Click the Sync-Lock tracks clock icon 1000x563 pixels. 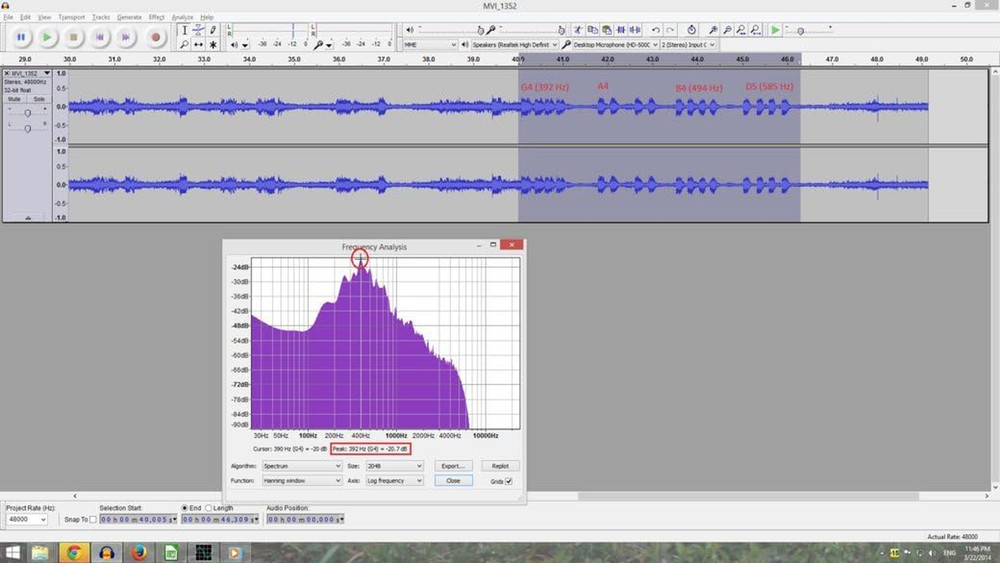(691, 30)
